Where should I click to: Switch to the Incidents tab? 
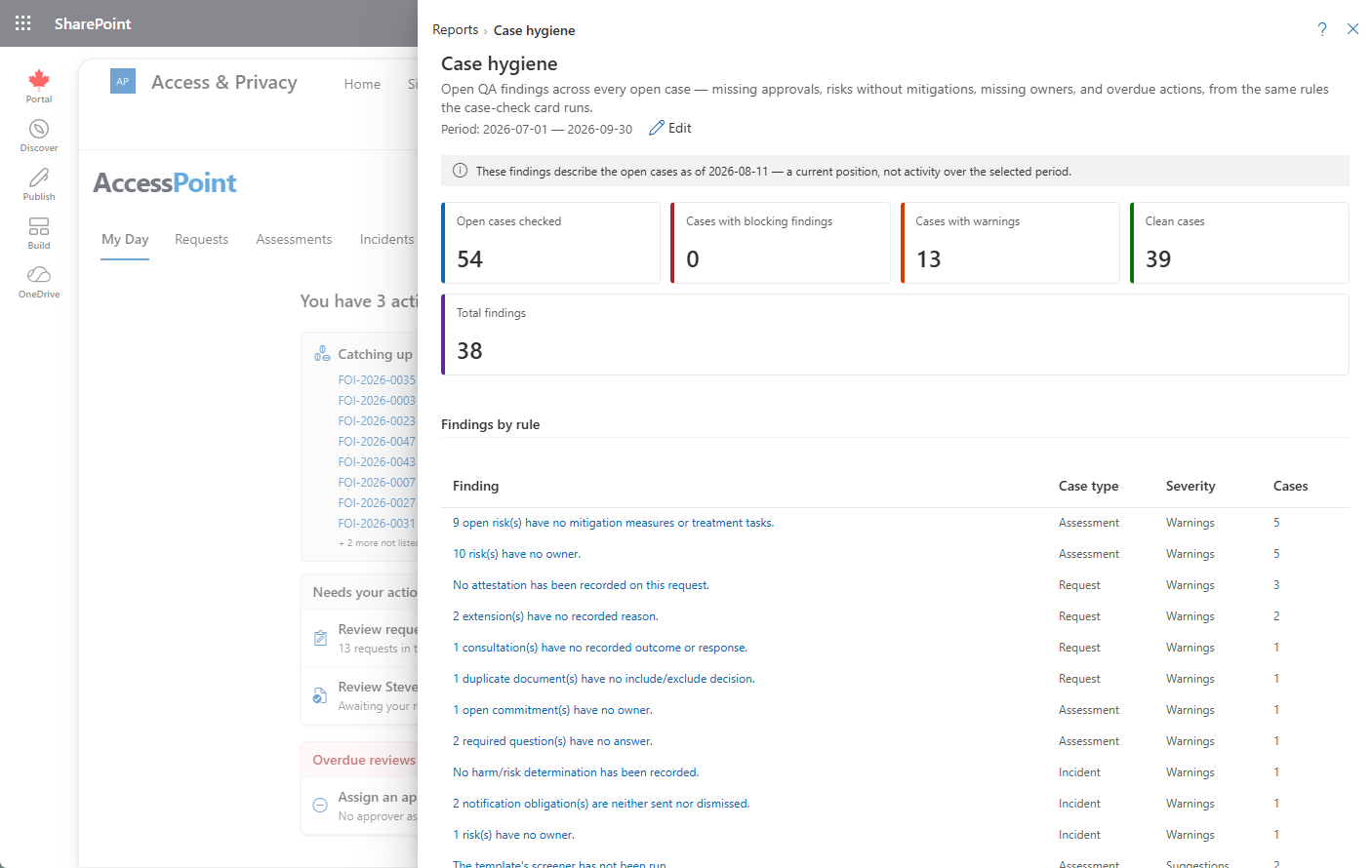[x=386, y=239]
